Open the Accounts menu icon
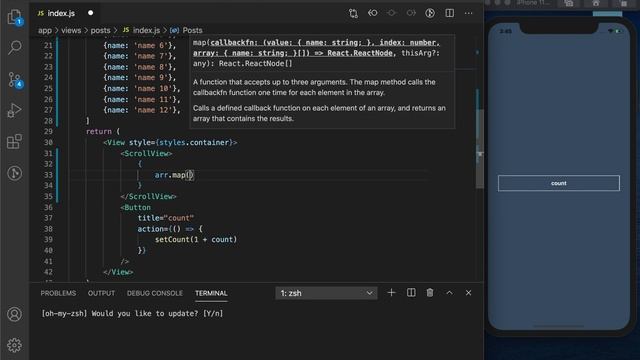Screen dimensions: 640x360 15,314
